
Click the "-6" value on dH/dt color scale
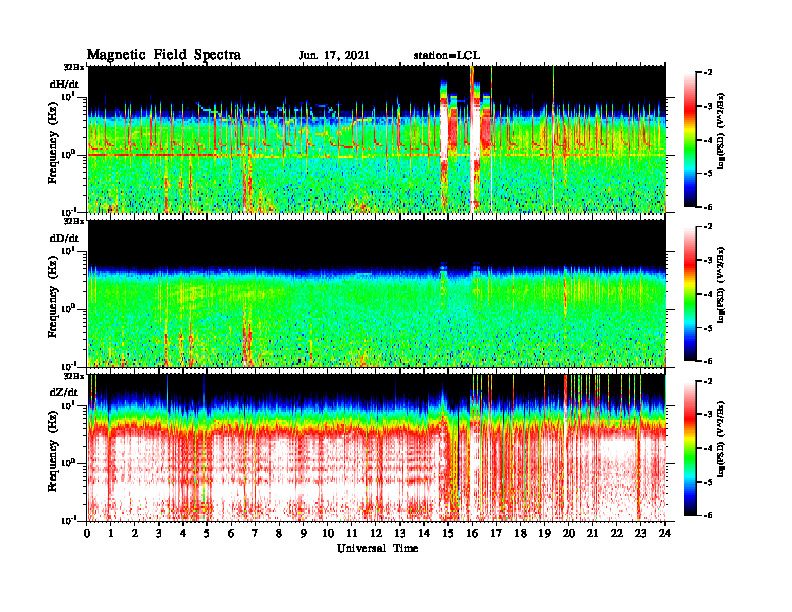(707, 207)
